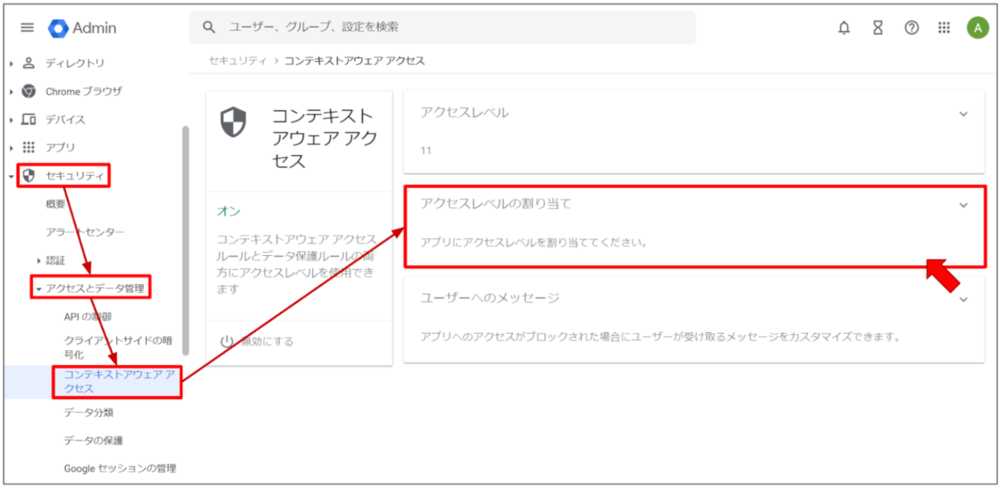Open データの保護
This screenshot has width=1000, height=488.
pyautogui.click(x=93, y=441)
